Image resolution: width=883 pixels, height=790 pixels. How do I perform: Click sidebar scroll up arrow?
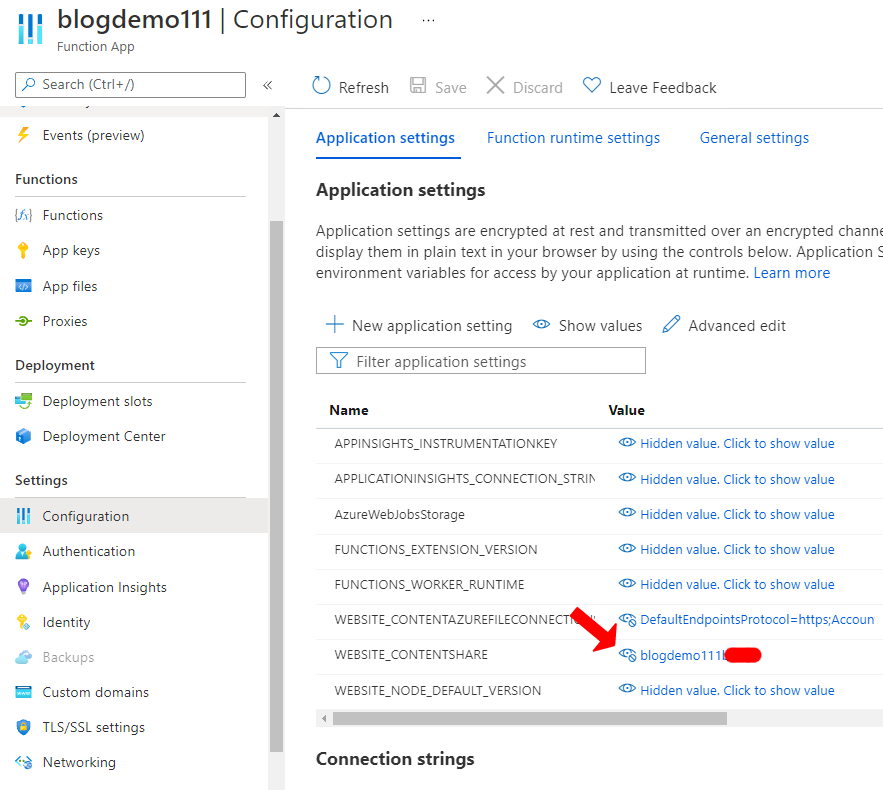coord(276,115)
